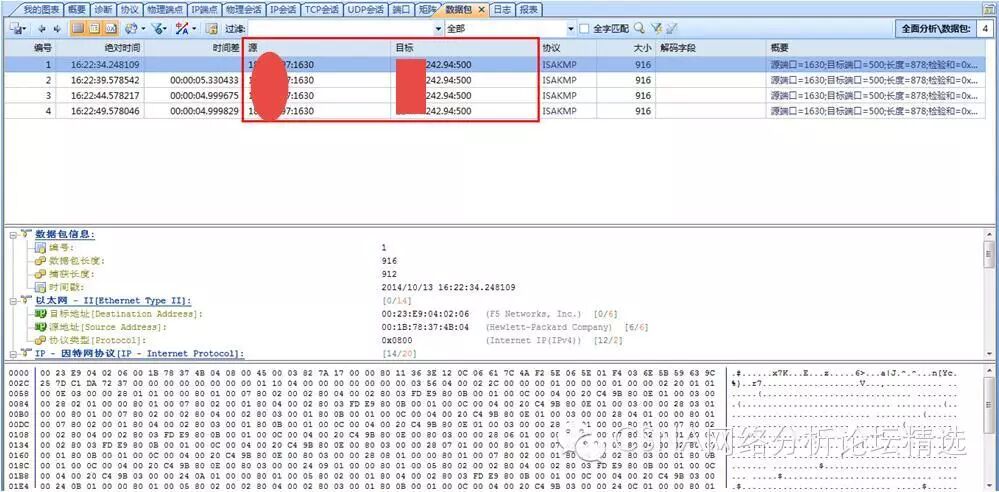Open the 协议 tab
Viewport: 999px width, 492px height.
point(129,10)
